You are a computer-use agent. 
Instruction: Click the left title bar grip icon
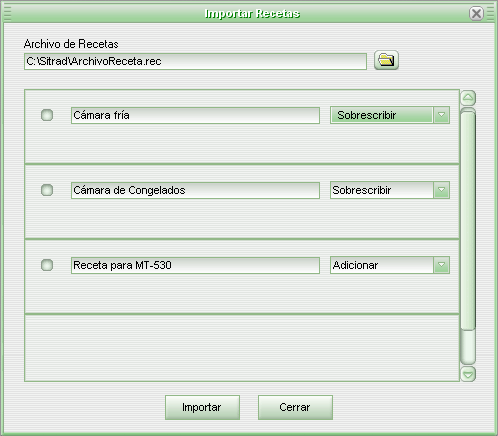point(7,14)
